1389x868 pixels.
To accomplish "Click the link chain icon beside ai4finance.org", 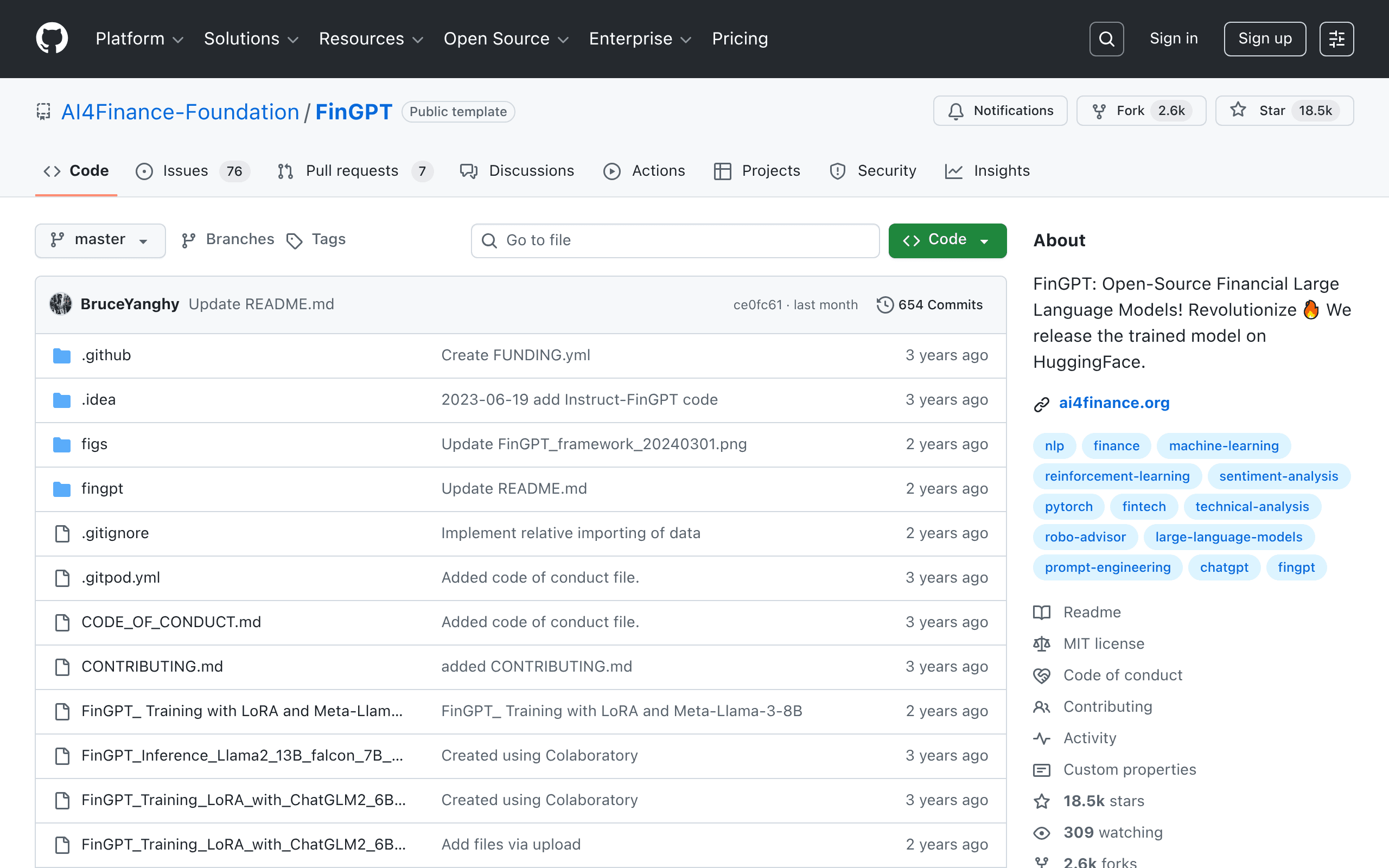I will pos(1042,404).
